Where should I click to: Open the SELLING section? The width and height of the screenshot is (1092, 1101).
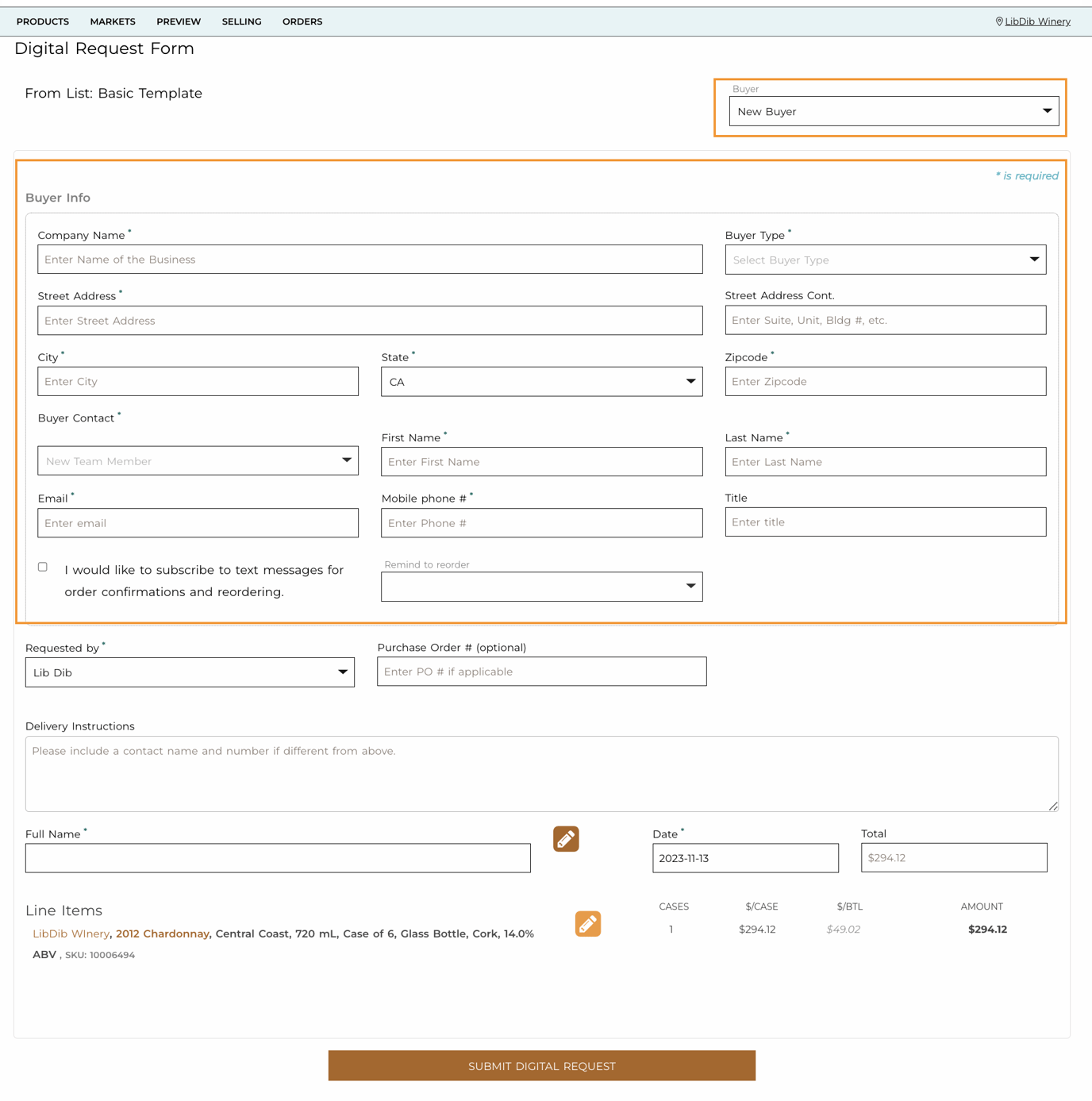241,21
